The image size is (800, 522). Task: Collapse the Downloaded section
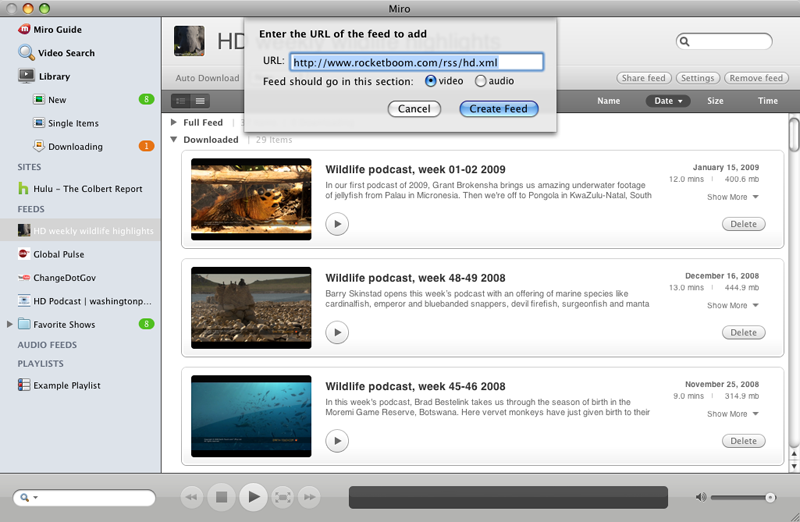click(174, 140)
